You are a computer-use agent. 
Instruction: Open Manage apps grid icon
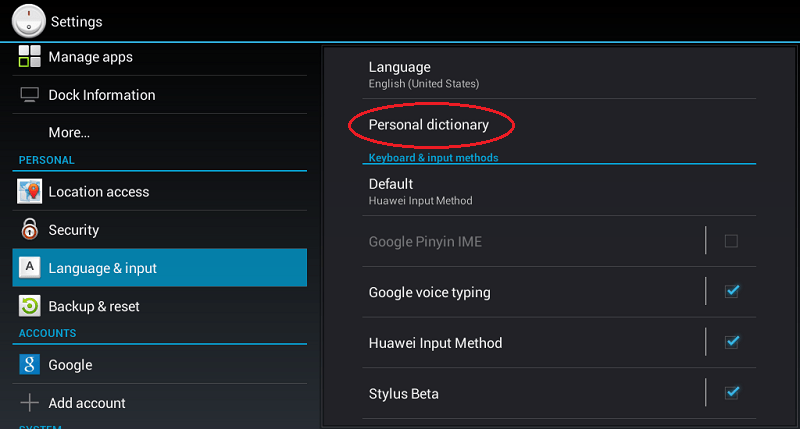pos(30,57)
